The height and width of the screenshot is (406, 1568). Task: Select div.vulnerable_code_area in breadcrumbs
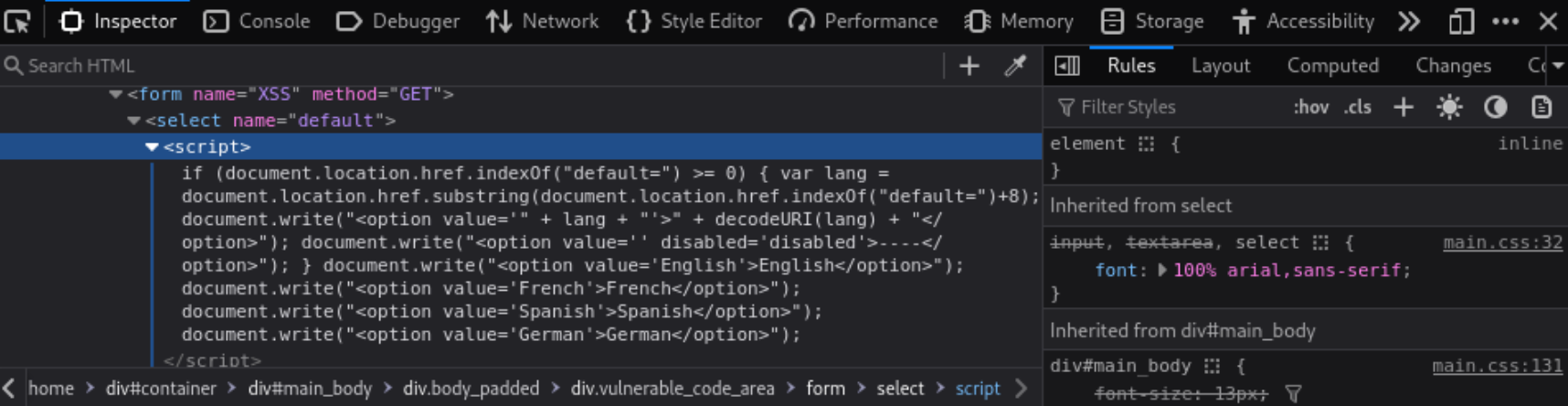673,389
